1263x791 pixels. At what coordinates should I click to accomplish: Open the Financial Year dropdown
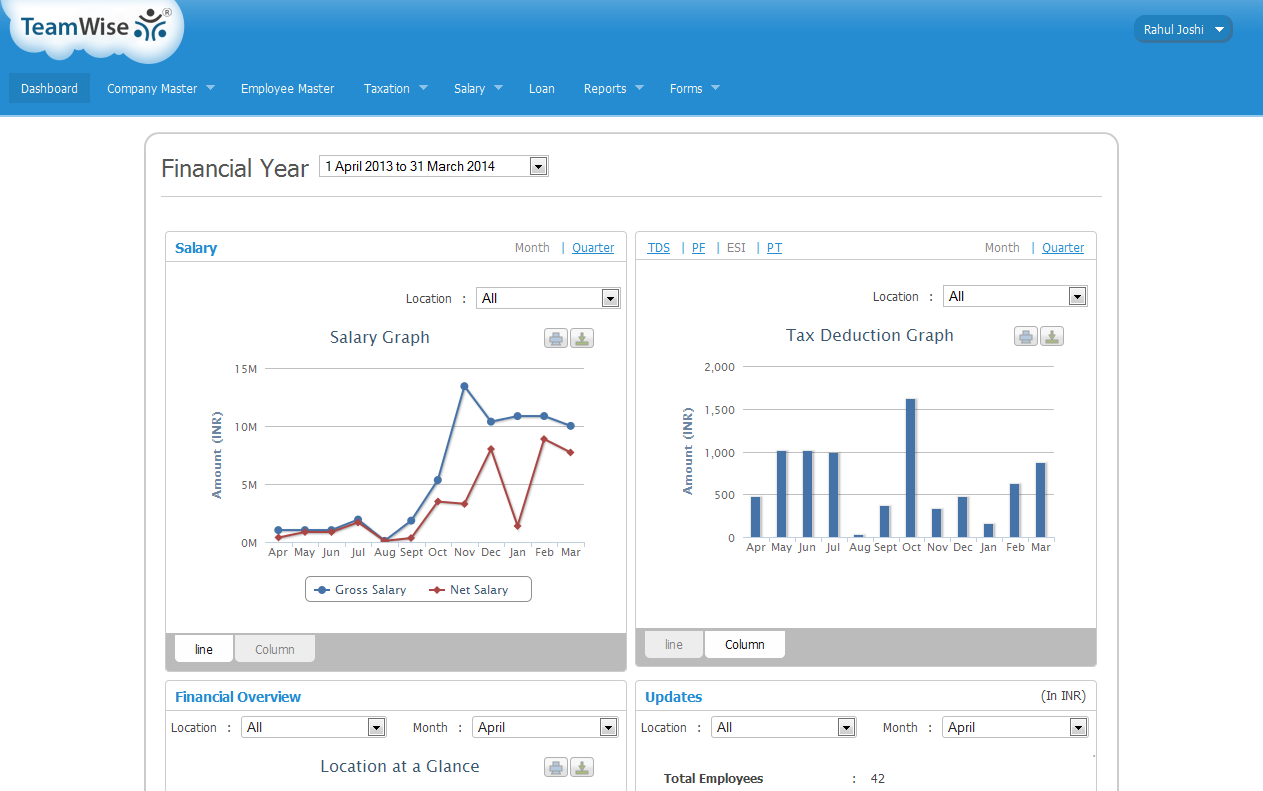coord(433,167)
